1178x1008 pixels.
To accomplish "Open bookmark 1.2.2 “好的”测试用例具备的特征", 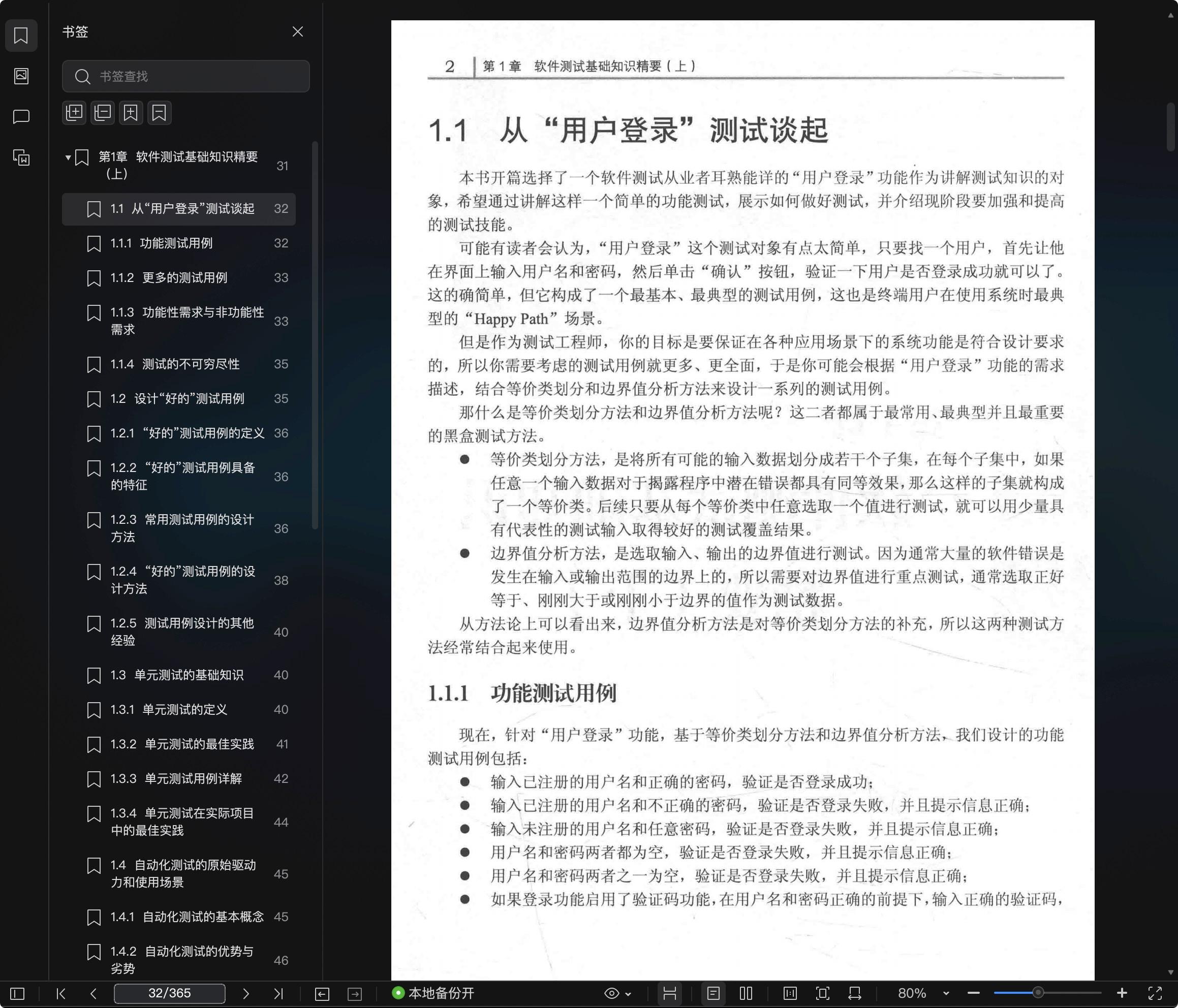I will (178, 476).
